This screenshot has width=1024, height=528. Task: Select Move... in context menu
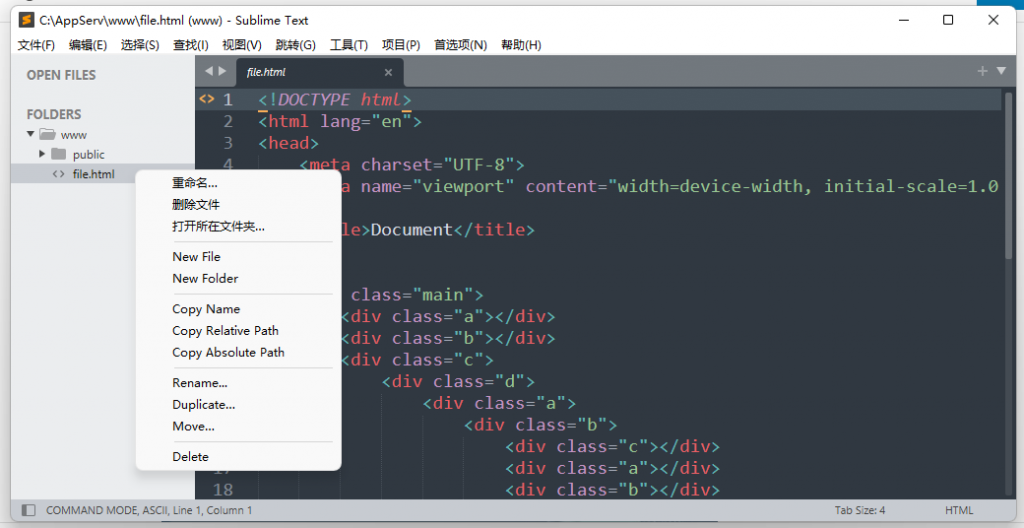193,426
